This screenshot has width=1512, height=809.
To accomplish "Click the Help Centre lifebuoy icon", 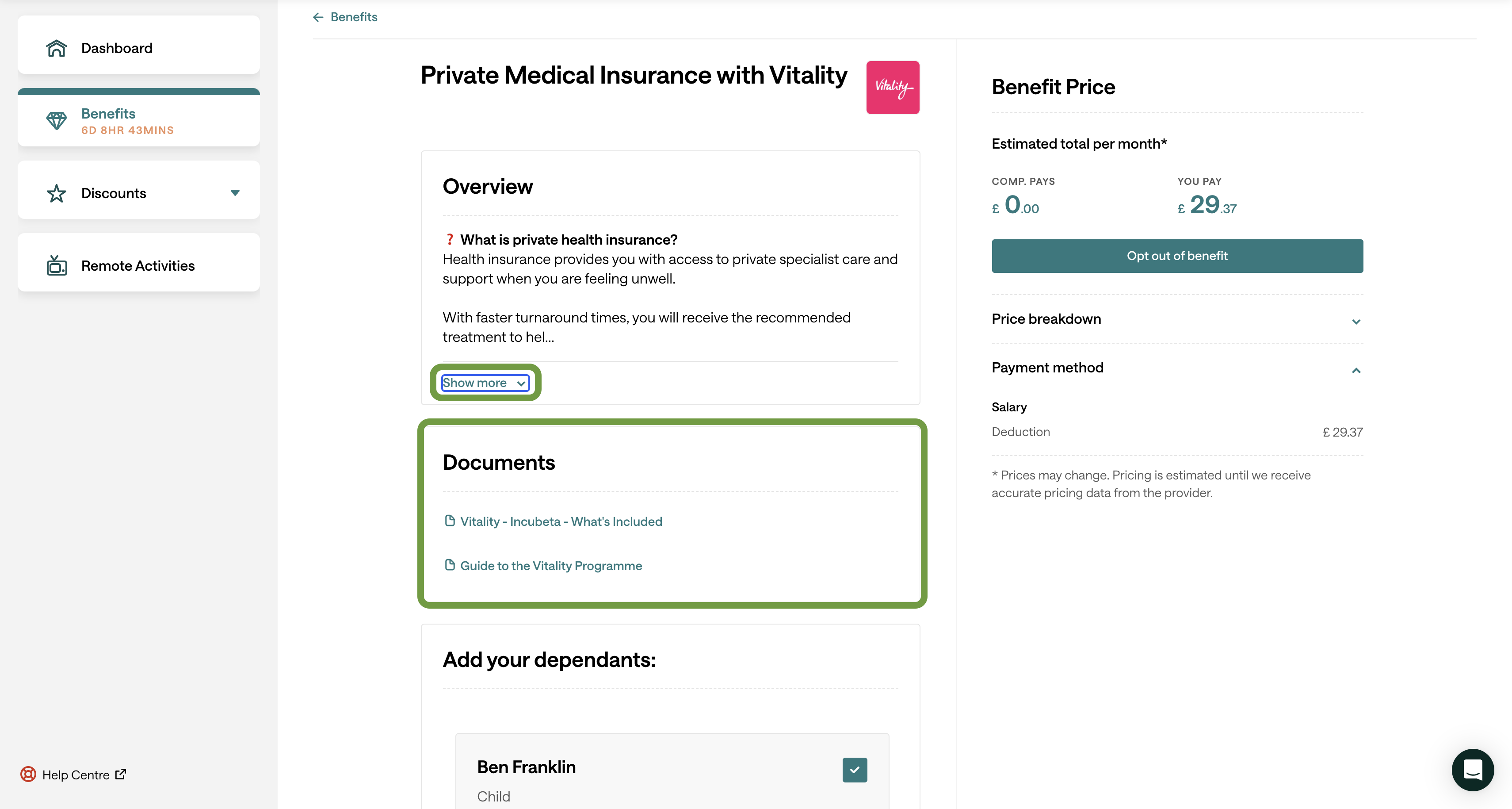I will coord(28,774).
